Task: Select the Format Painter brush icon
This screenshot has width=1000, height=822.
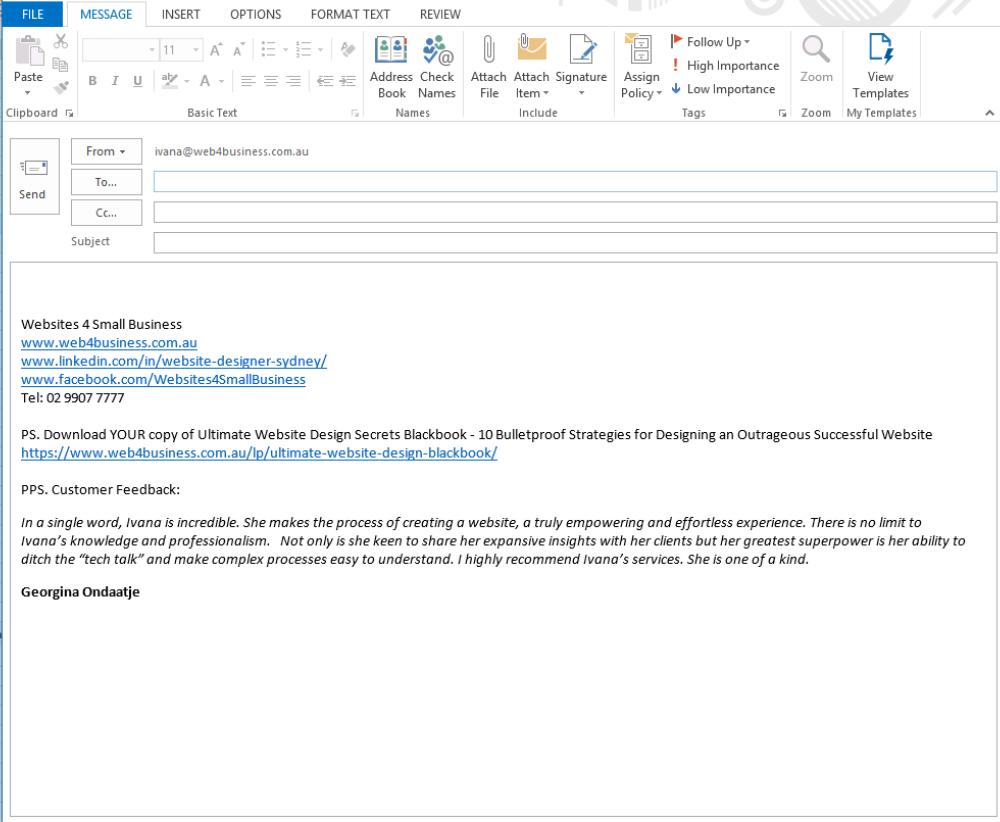Action: coord(61,88)
